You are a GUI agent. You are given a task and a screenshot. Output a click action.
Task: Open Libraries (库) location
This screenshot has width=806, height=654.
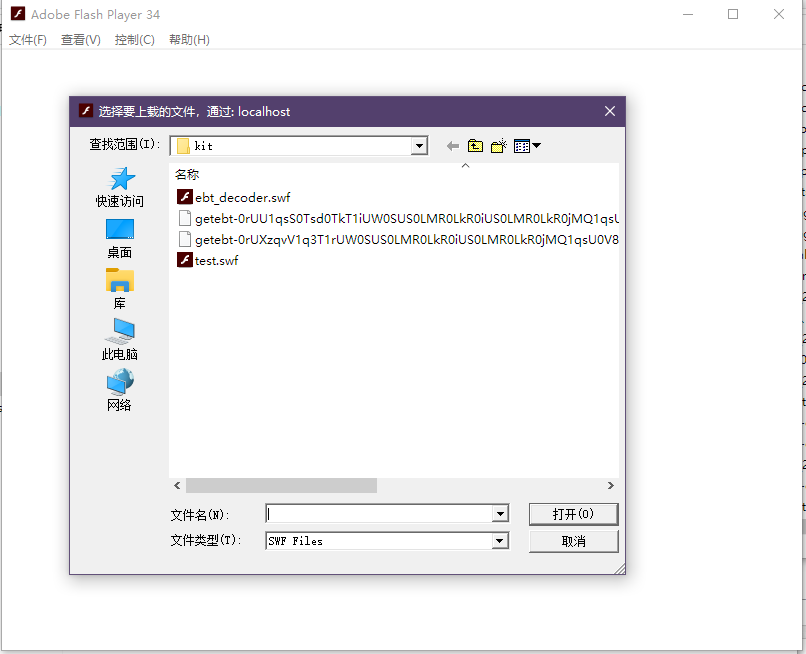pyautogui.click(x=120, y=289)
